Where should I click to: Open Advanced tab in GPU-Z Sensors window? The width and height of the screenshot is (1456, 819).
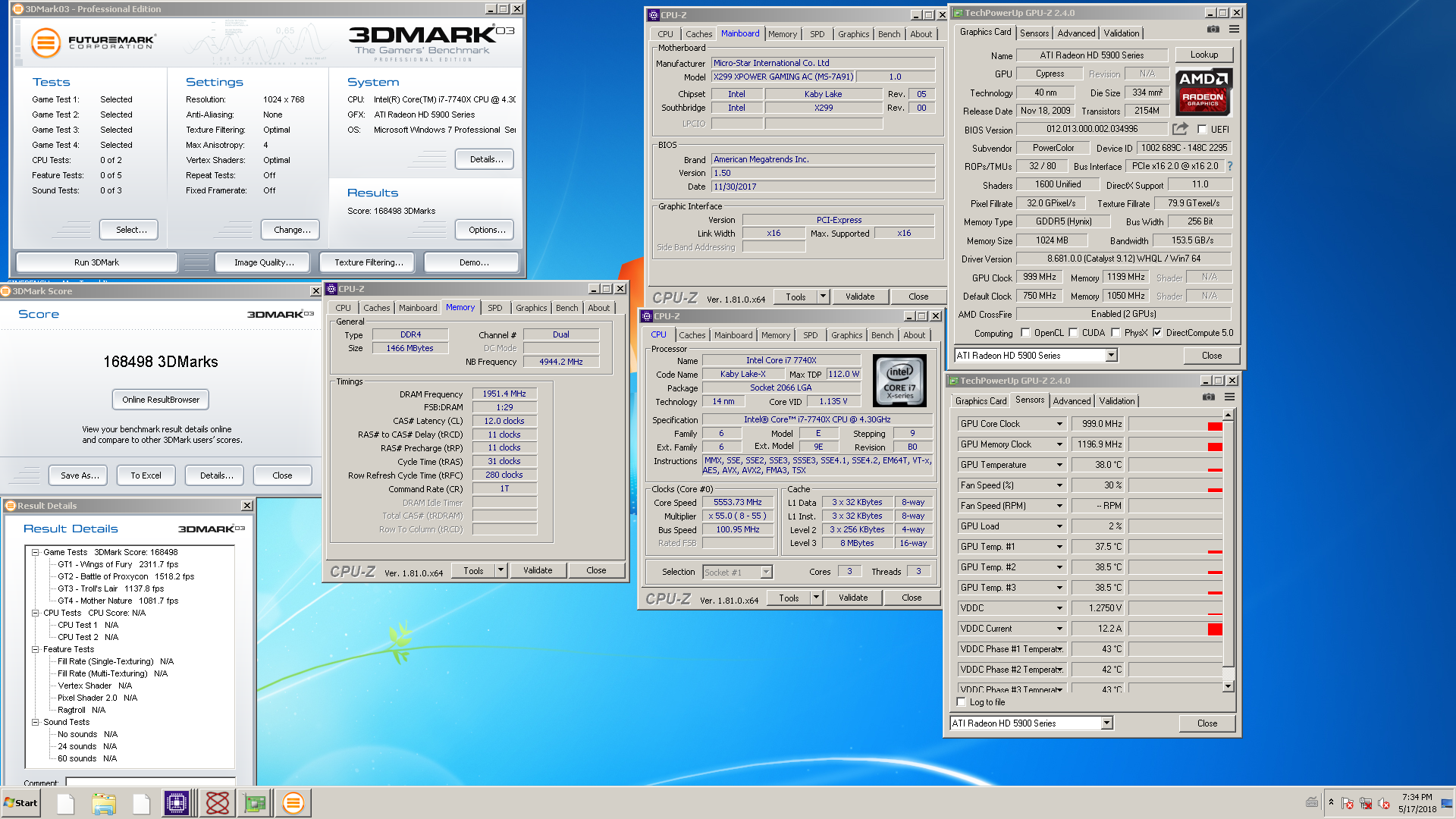pos(1072,401)
